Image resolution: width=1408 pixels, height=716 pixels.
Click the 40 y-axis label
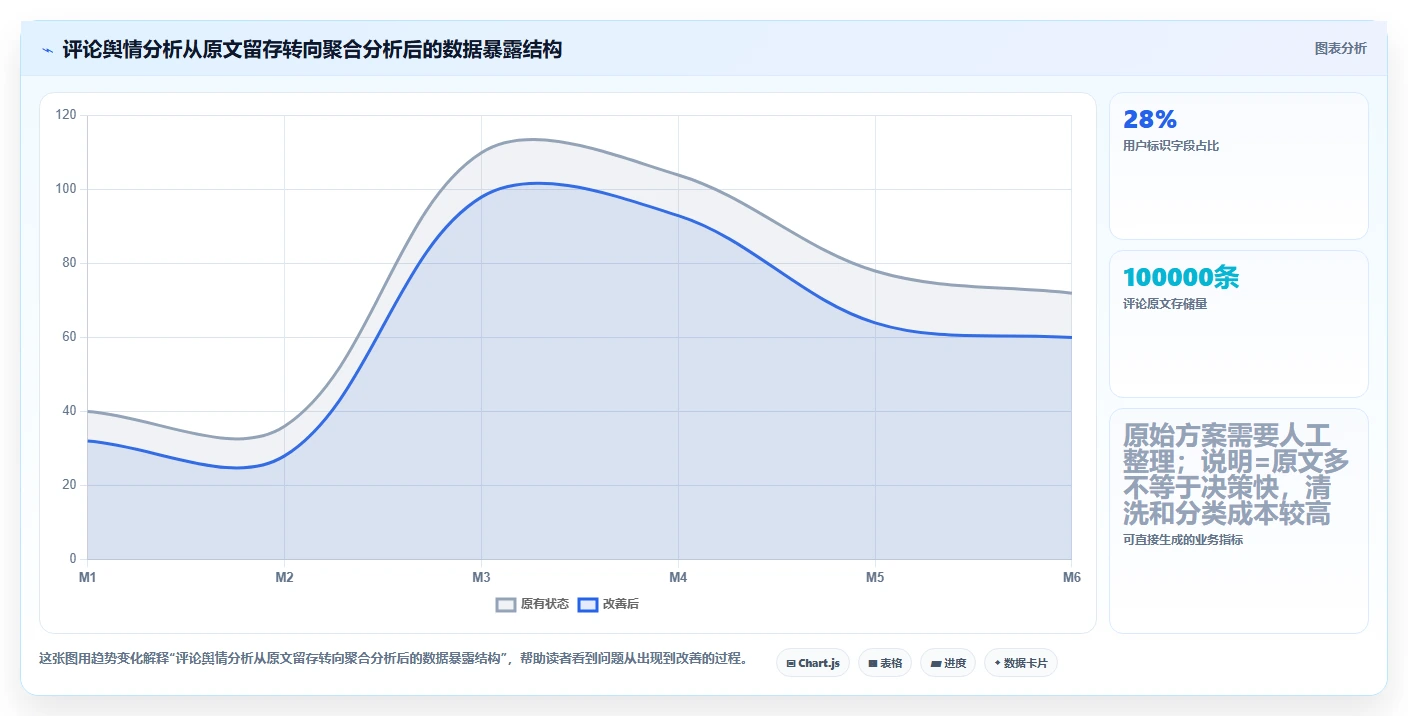69,411
